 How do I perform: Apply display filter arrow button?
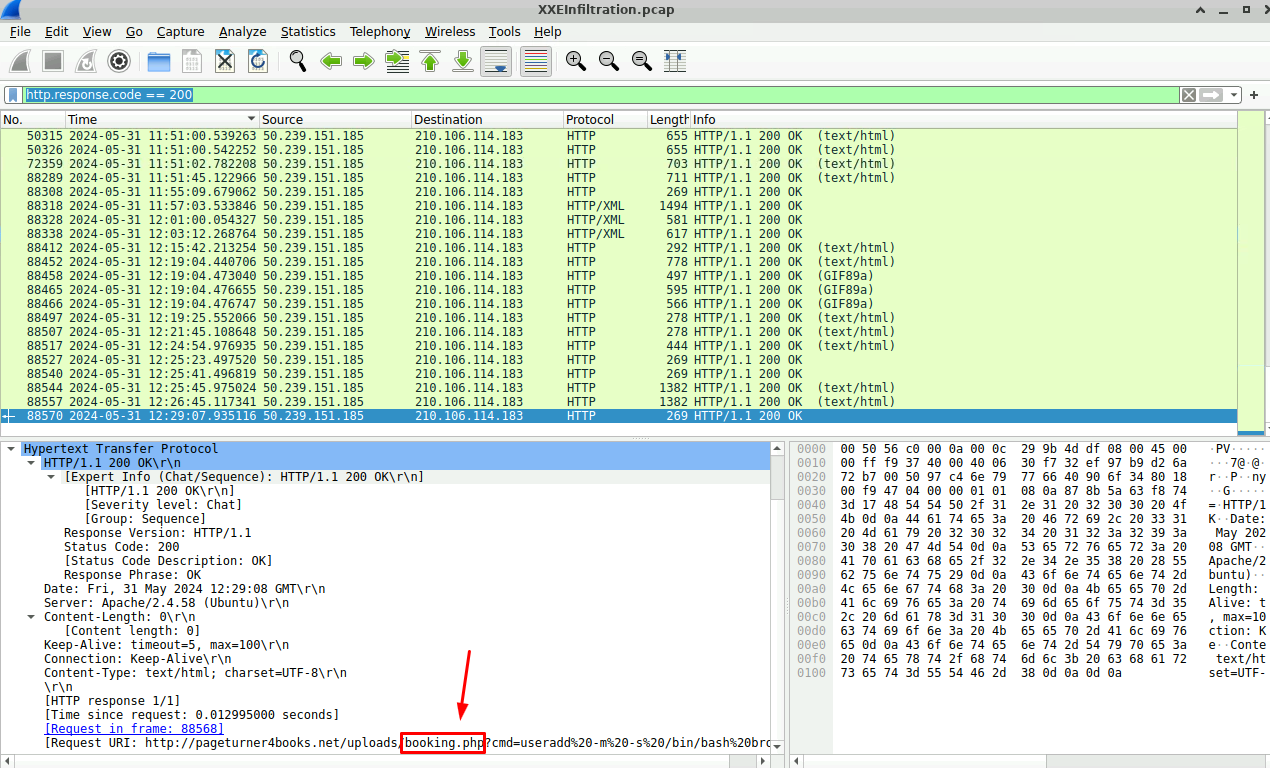coord(1212,95)
